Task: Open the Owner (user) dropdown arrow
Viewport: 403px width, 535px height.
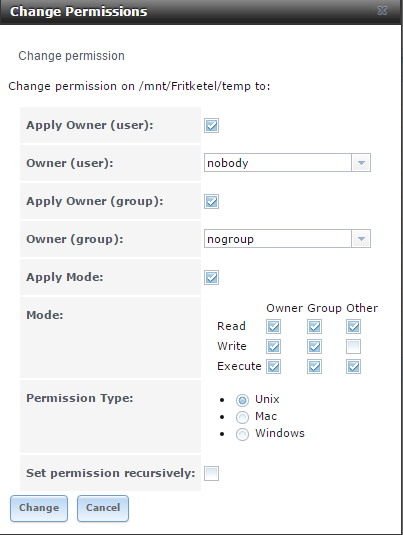Action: point(361,163)
